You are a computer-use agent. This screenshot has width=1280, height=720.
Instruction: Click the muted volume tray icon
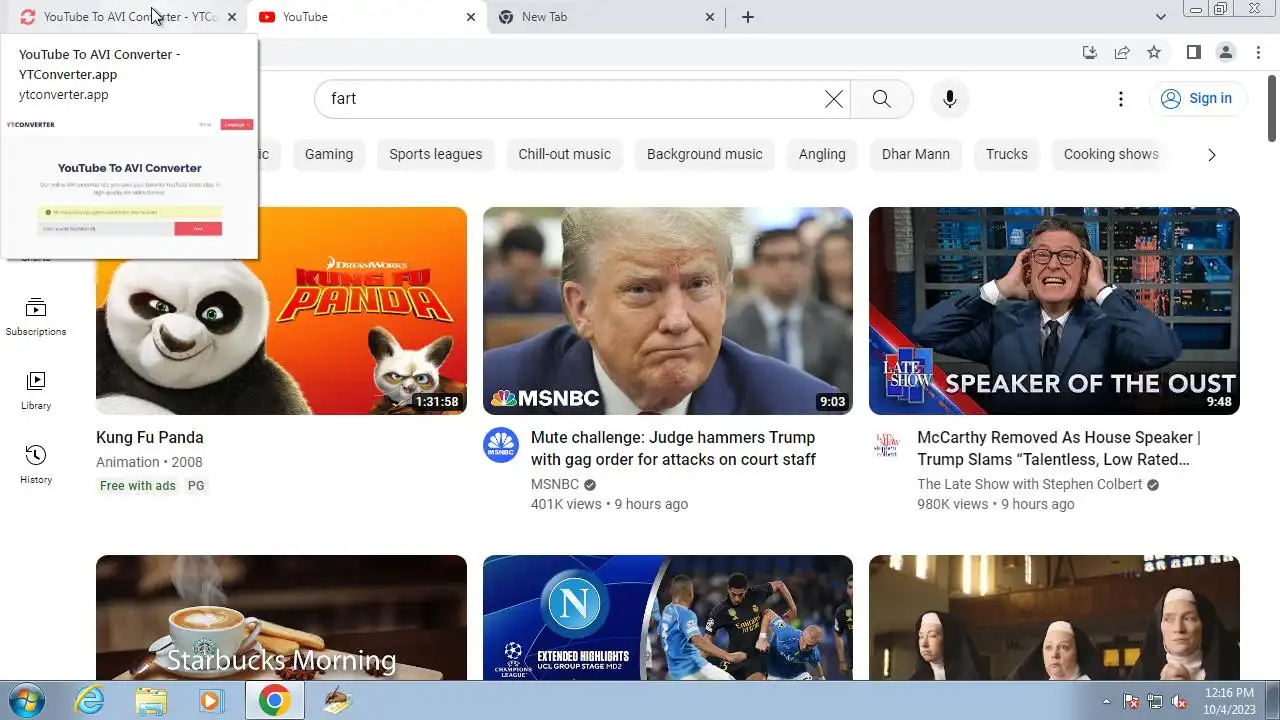(1179, 701)
